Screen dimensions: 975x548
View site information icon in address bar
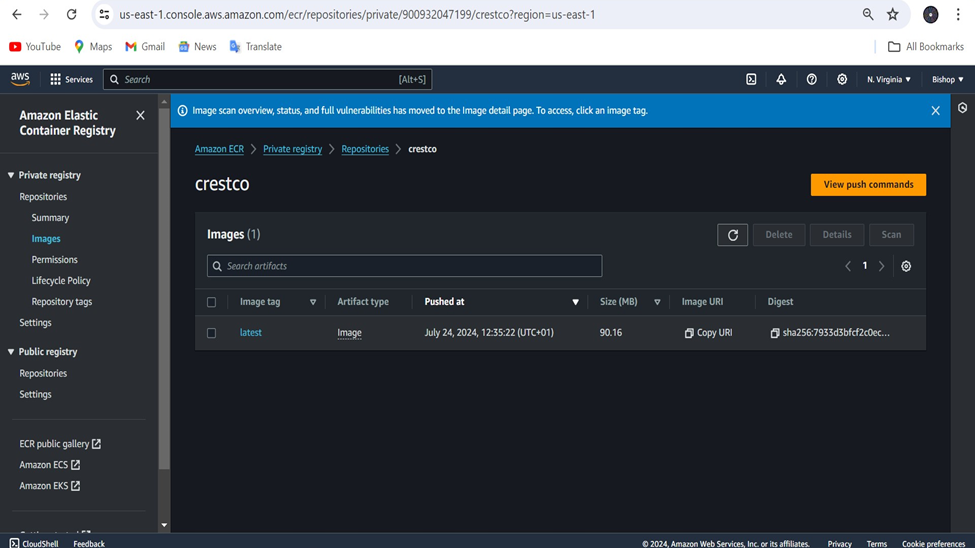(104, 14)
